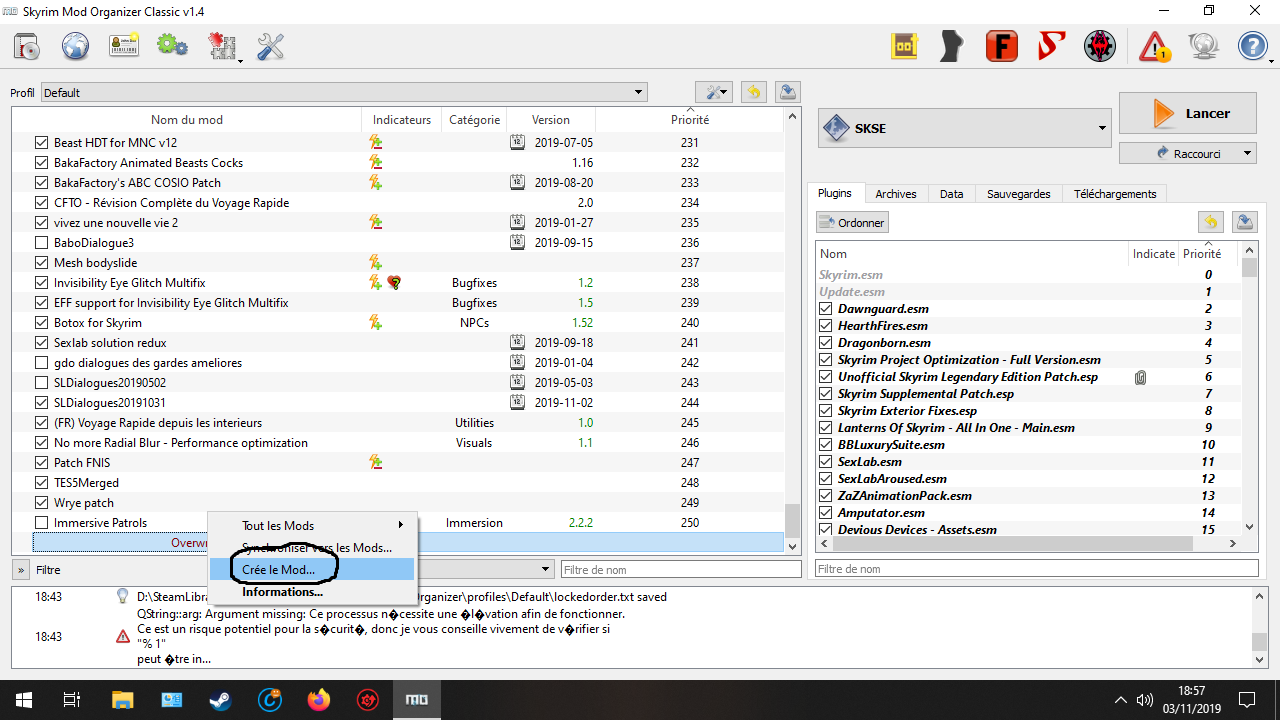Click the greyed update globe icon

1204,46
